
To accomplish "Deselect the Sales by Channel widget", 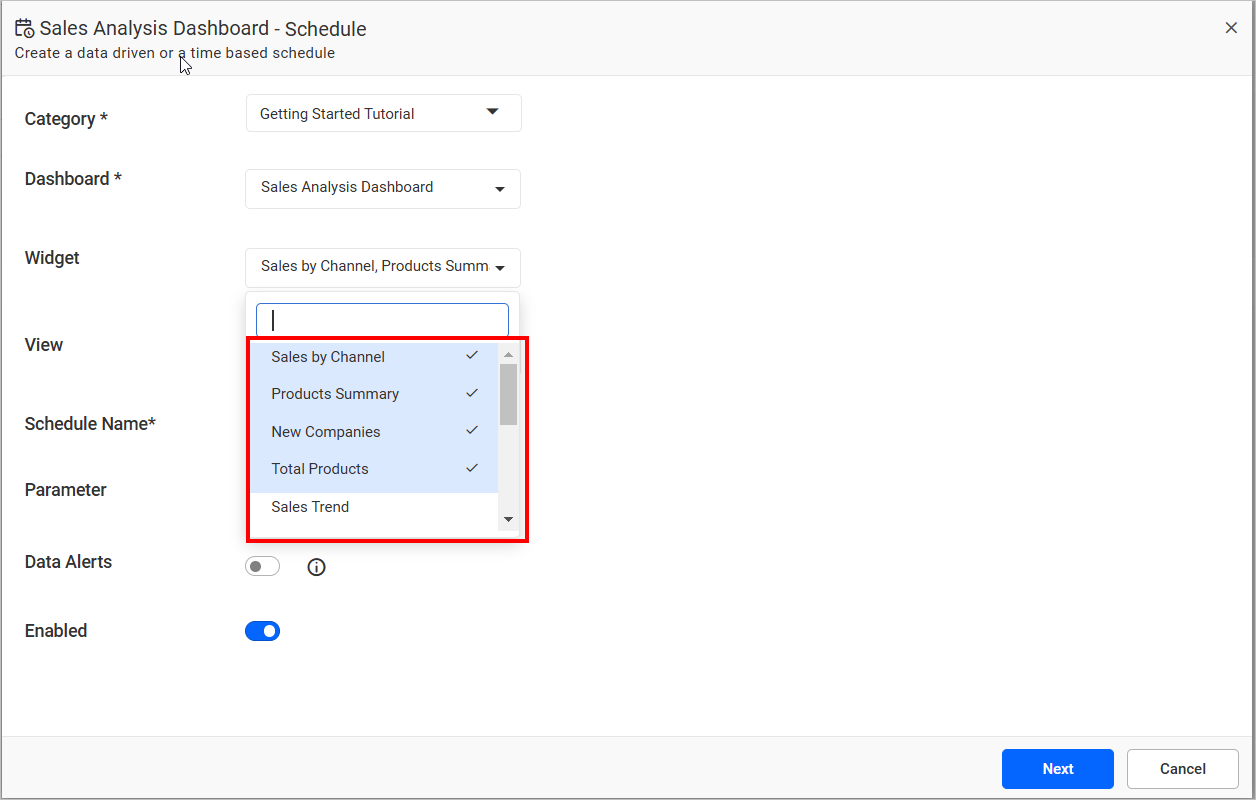I will point(328,357).
